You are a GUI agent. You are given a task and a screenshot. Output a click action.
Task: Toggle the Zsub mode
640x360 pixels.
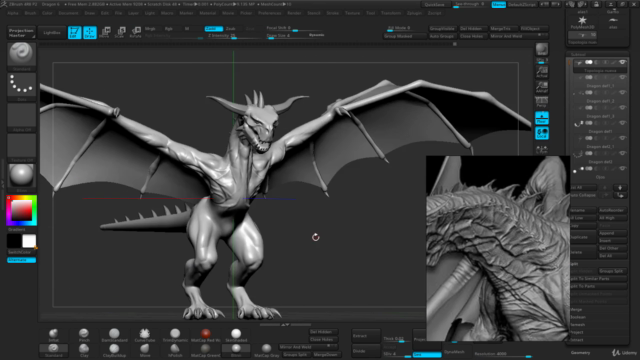point(231,29)
